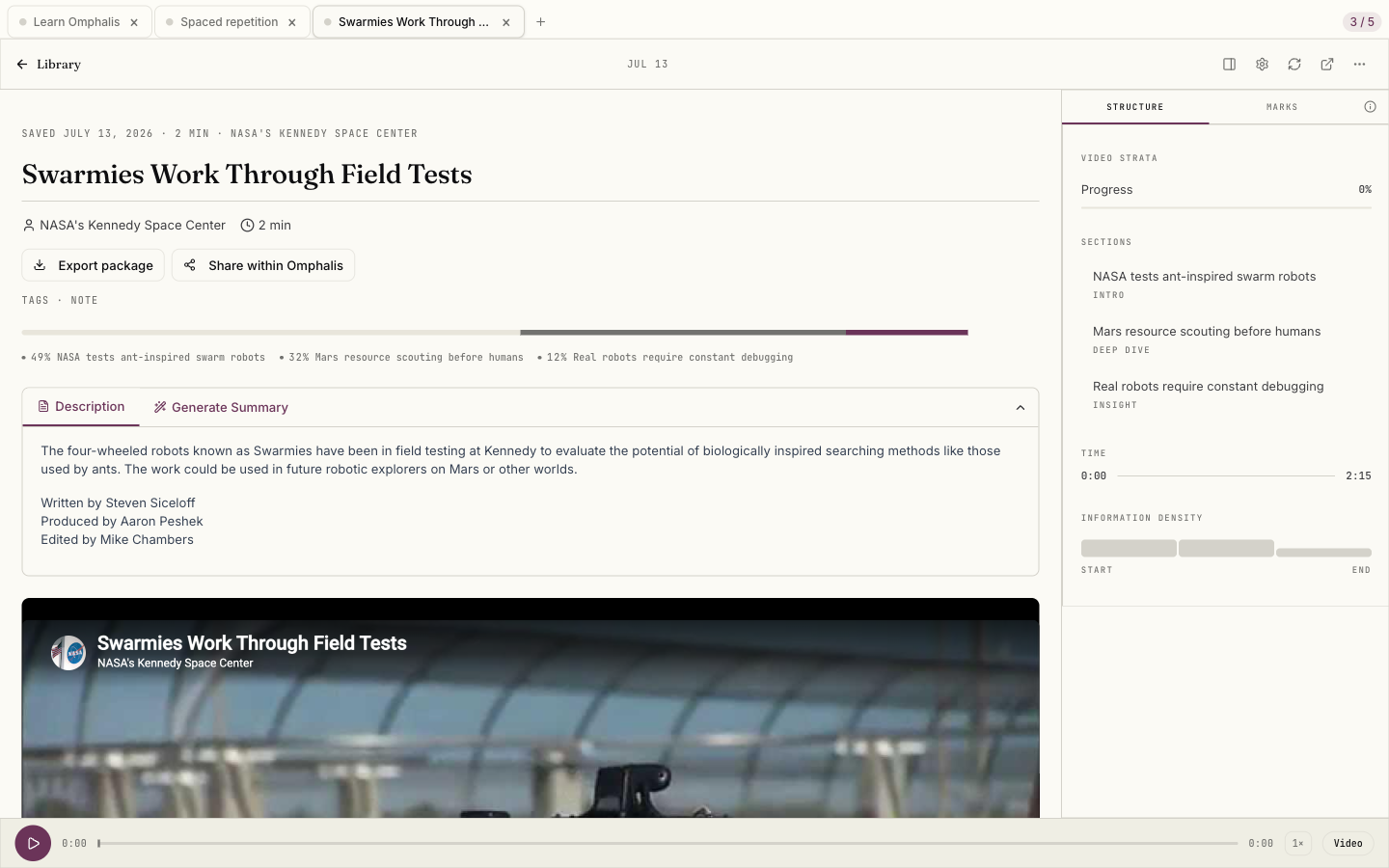Click second information density block
Image resolution: width=1389 pixels, height=868 pixels.
coord(1226,549)
